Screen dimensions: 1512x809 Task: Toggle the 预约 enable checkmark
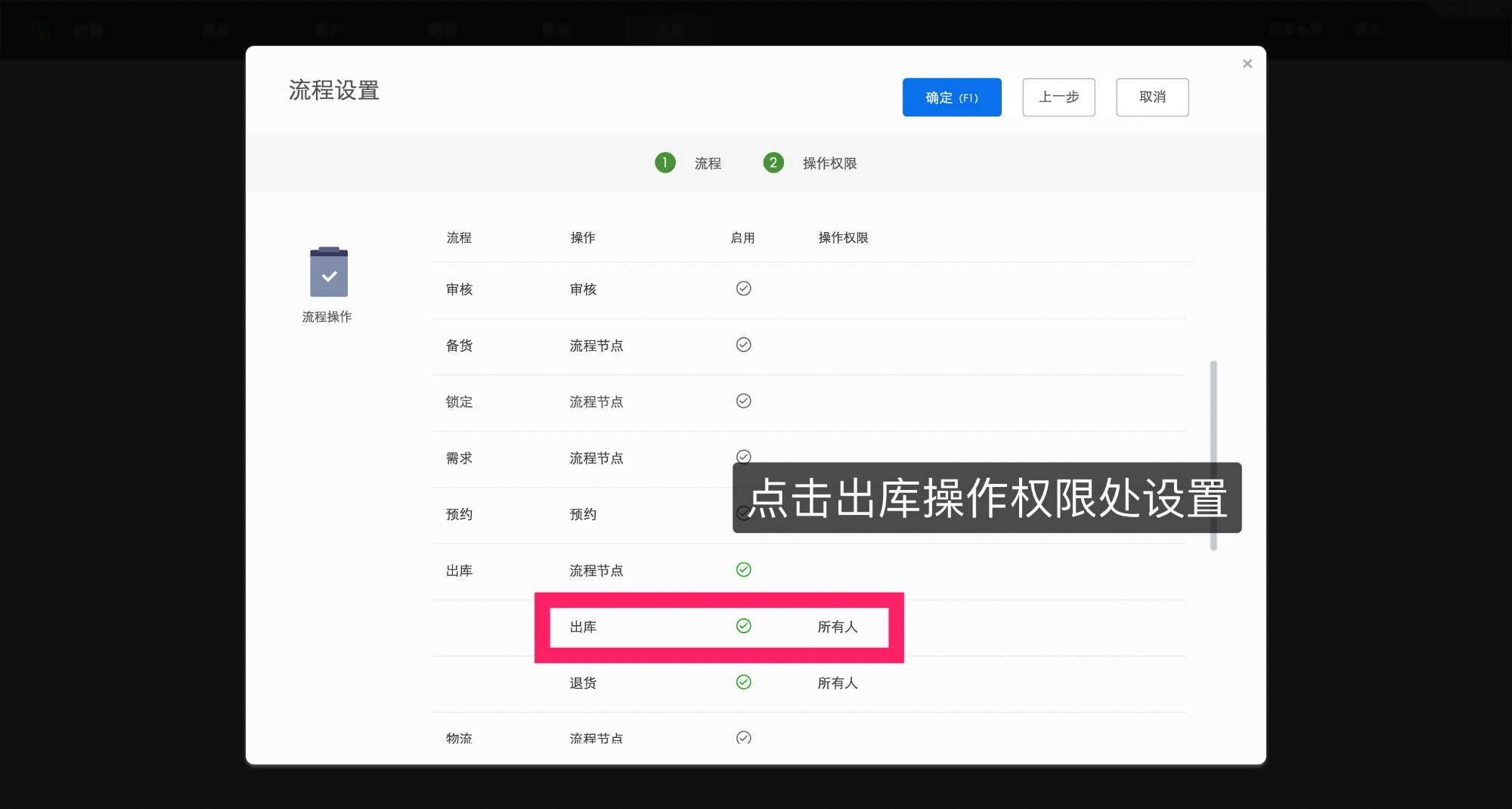[744, 513]
